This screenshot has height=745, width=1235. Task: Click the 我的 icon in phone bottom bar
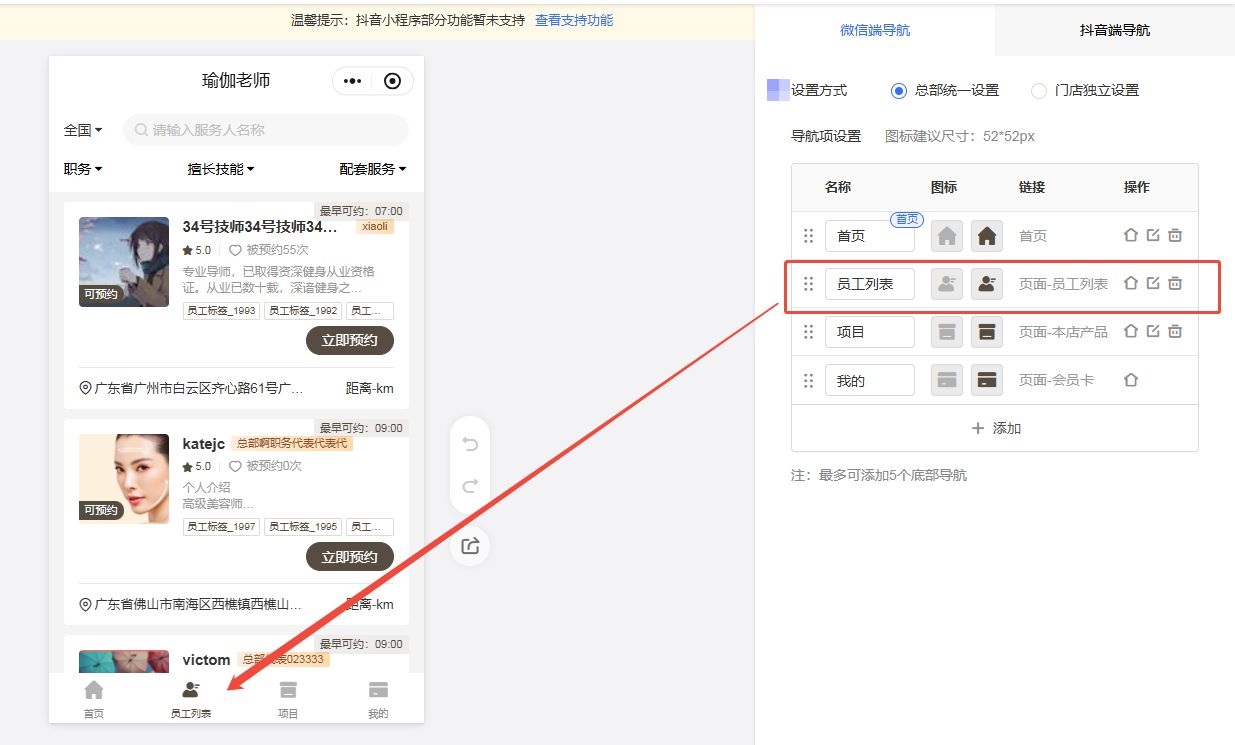click(378, 690)
